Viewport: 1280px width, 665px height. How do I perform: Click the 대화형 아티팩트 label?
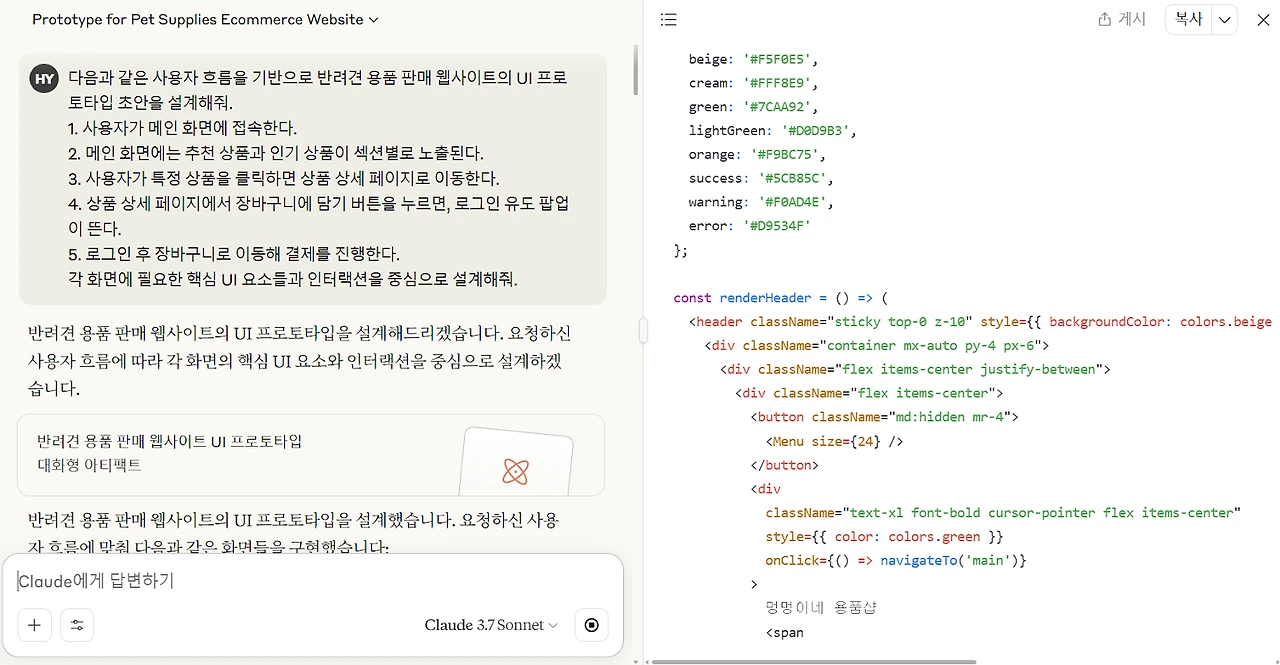point(89,465)
